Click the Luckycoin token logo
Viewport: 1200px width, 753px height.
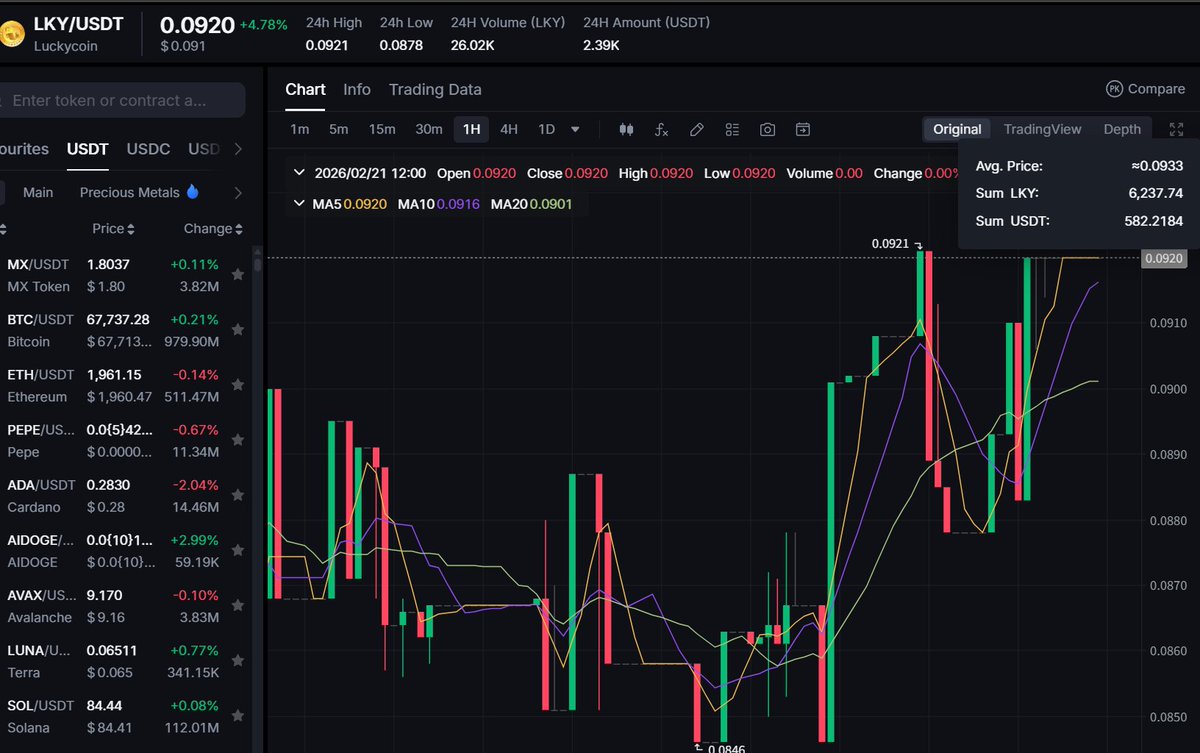pos(14,33)
